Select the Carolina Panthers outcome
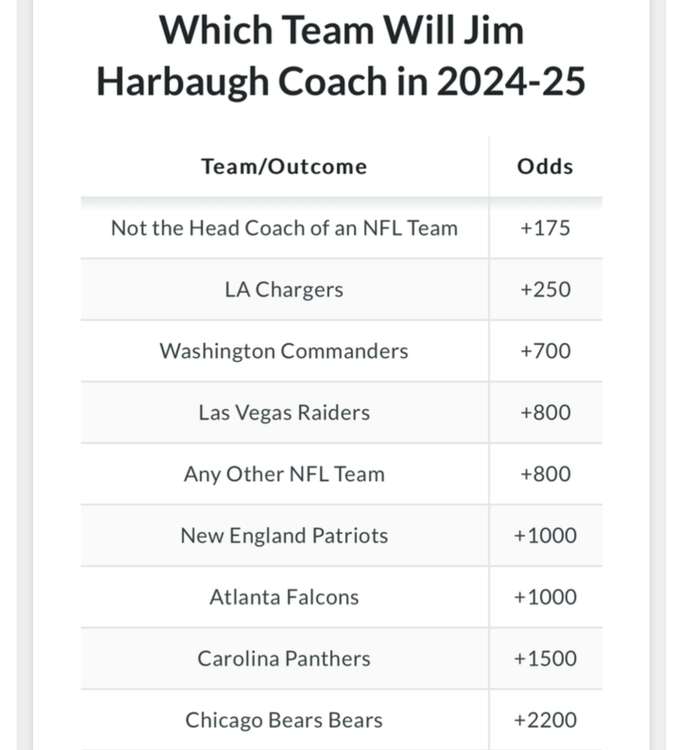Image resolution: width=682 pixels, height=750 pixels. [284, 659]
